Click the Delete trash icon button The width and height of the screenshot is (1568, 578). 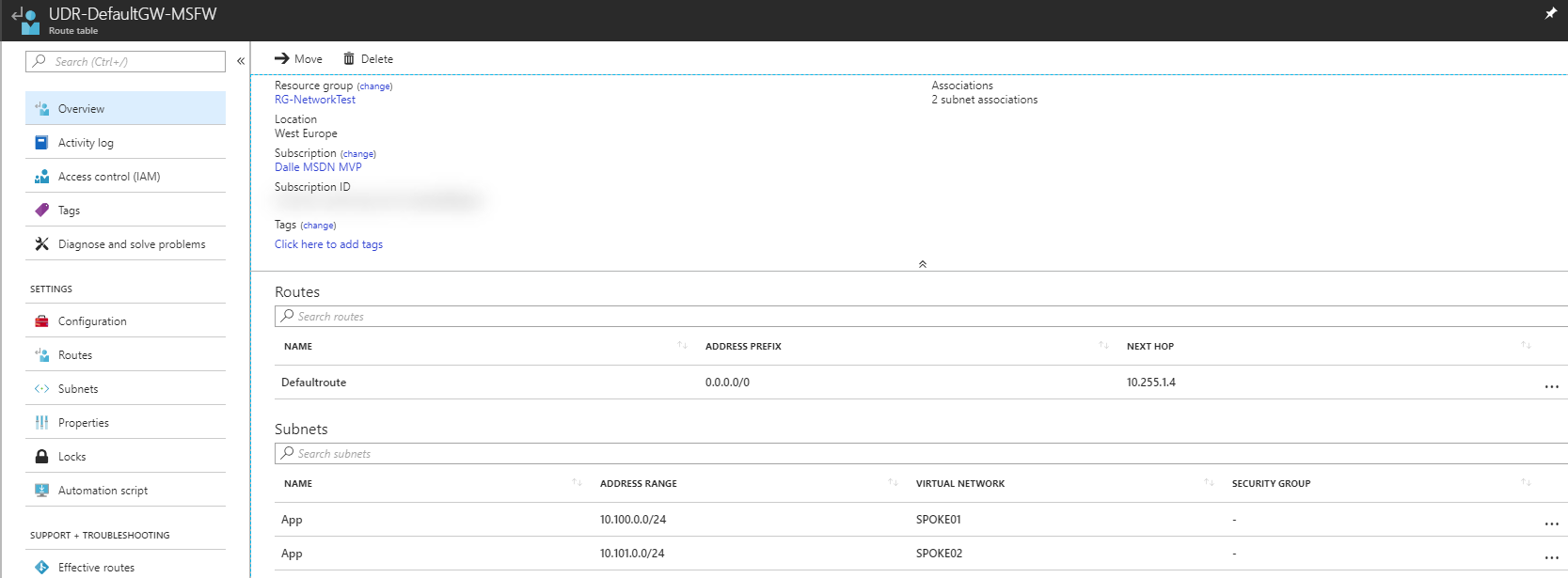349,59
